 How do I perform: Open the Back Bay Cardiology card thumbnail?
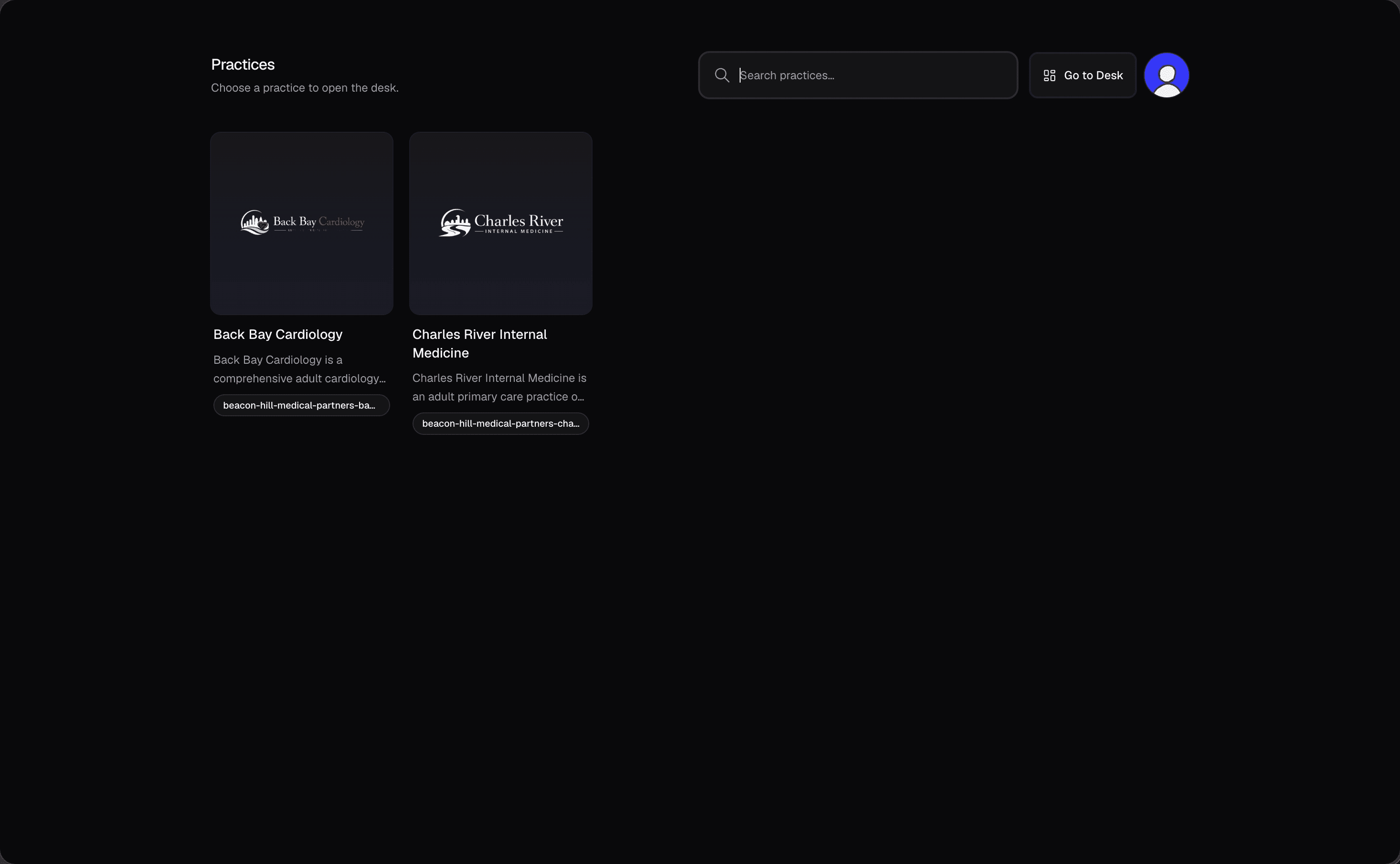[302, 223]
